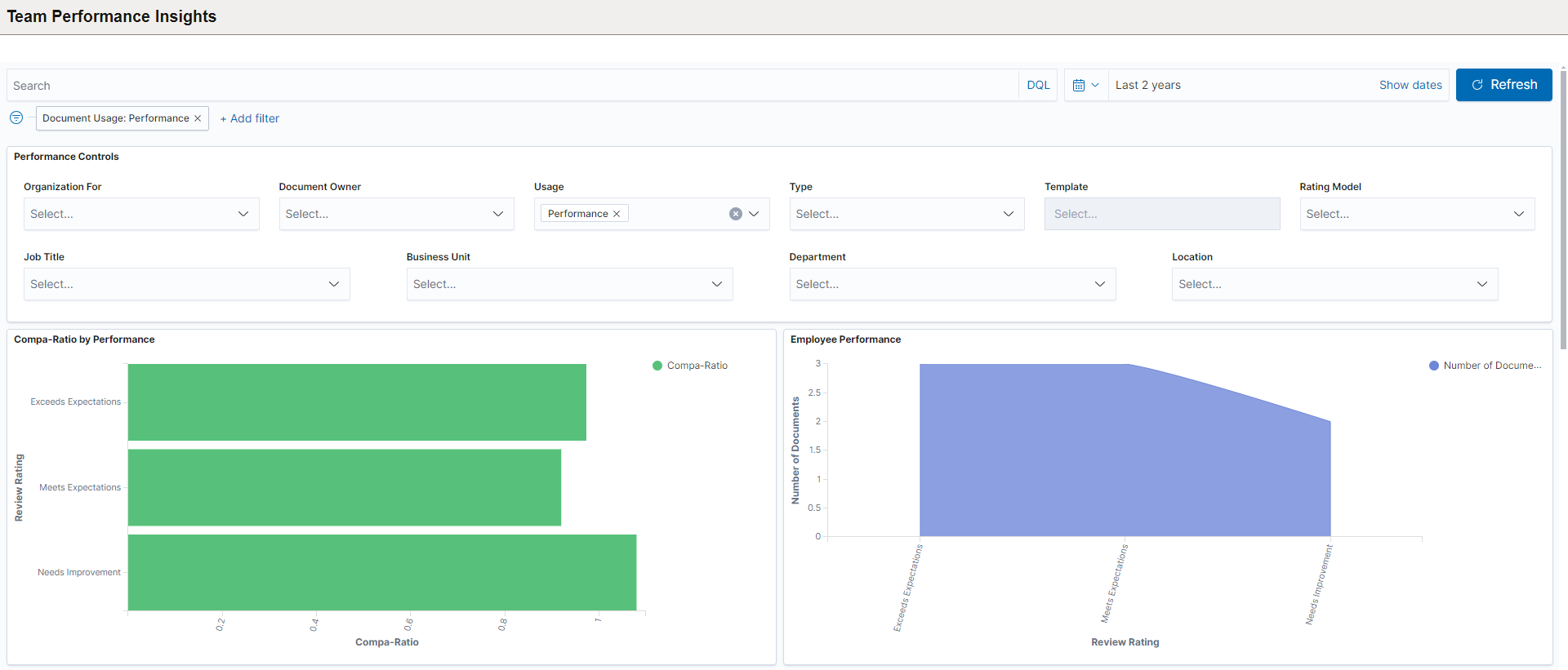Image resolution: width=1568 pixels, height=670 pixels.
Task: Select the Exceeds Expectations green bar
Action: click(x=357, y=402)
